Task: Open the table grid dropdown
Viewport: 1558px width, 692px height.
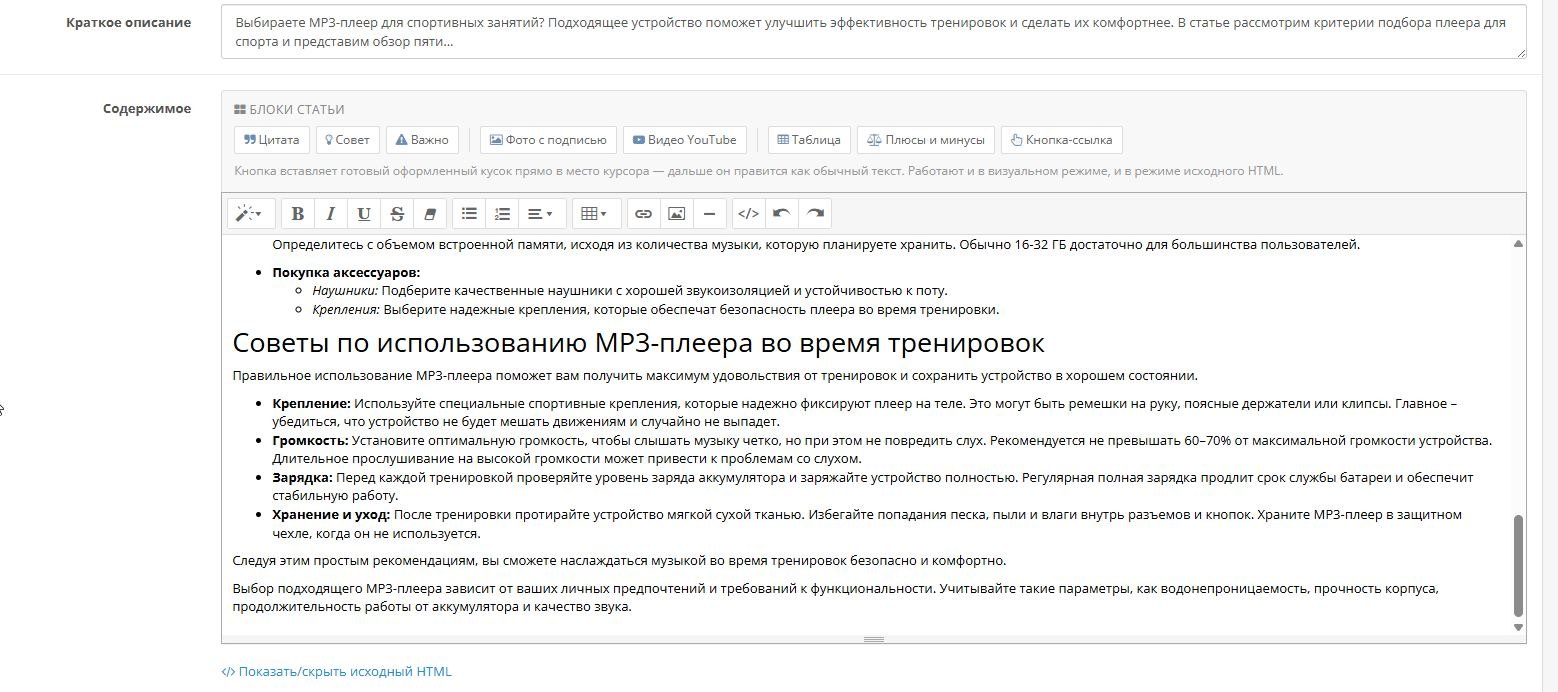Action: (x=595, y=214)
